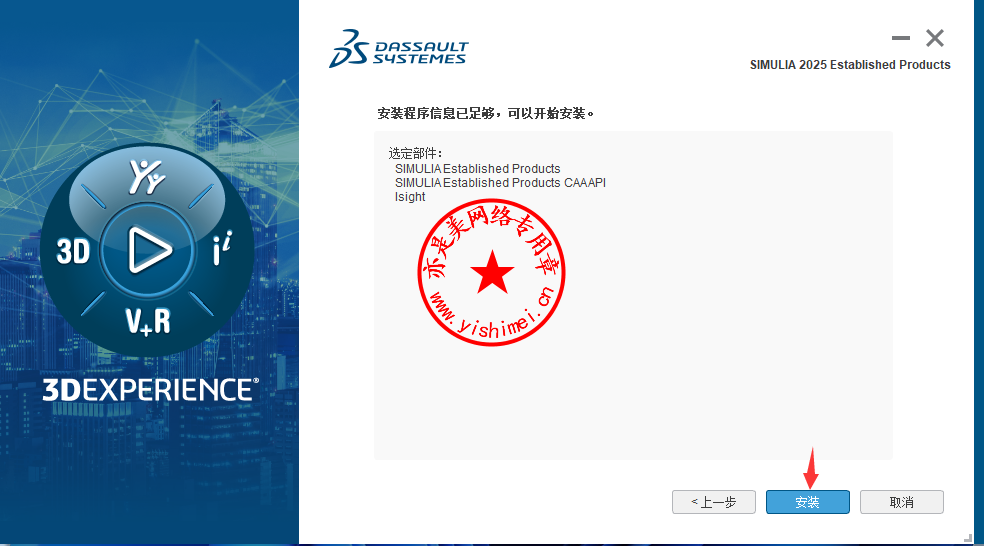Viewport: 984px width, 546px height.
Task: Click the '安装程序信息已足够' heading text
Action: click(485, 114)
